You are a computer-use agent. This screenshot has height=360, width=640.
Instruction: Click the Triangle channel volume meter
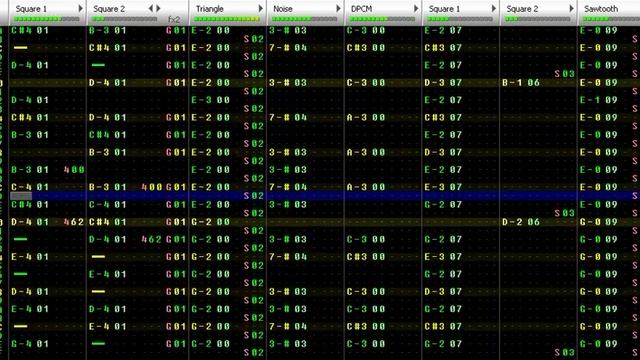pyautogui.click(x=227, y=19)
